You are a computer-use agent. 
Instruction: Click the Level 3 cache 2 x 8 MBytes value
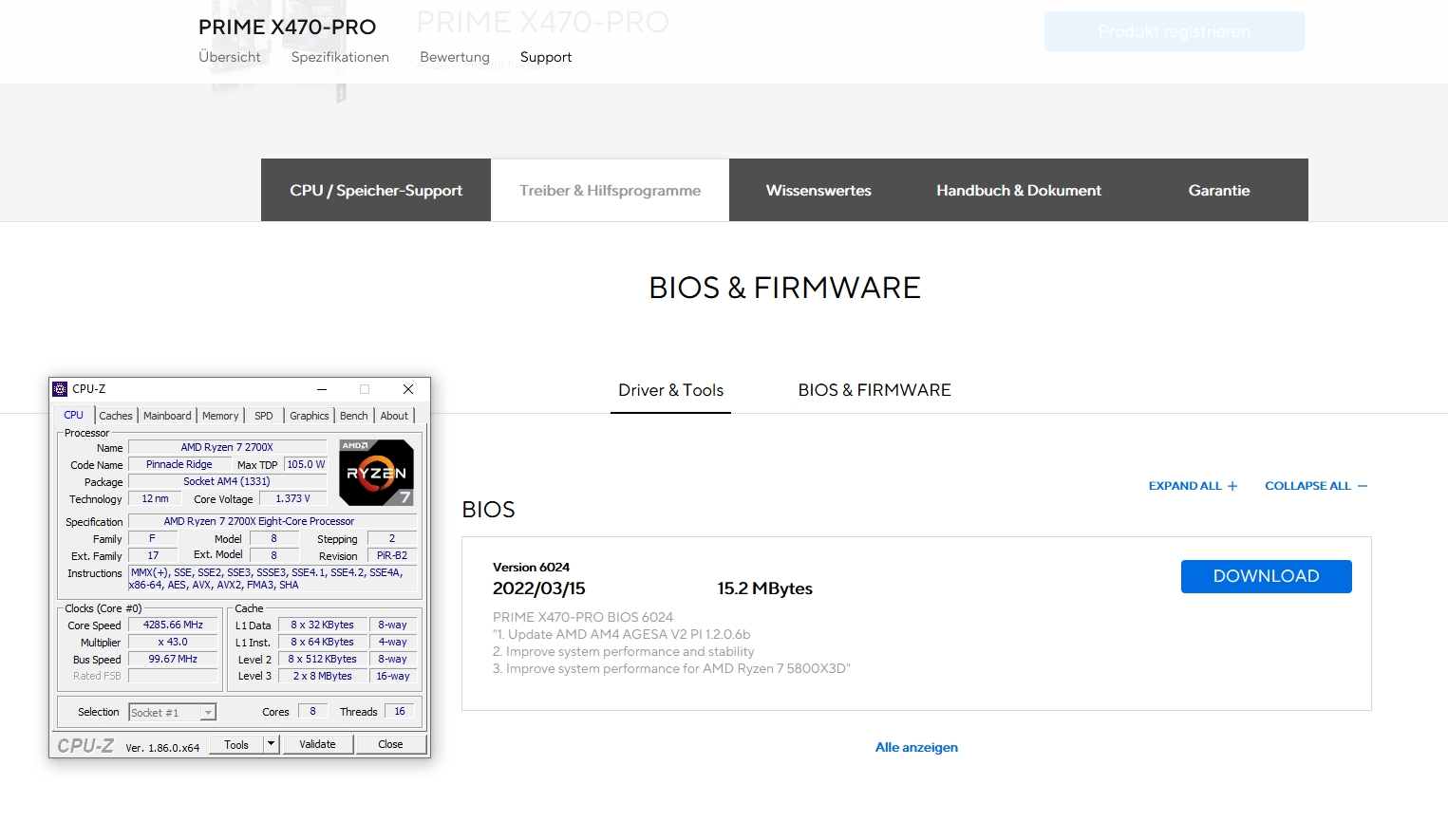(323, 676)
